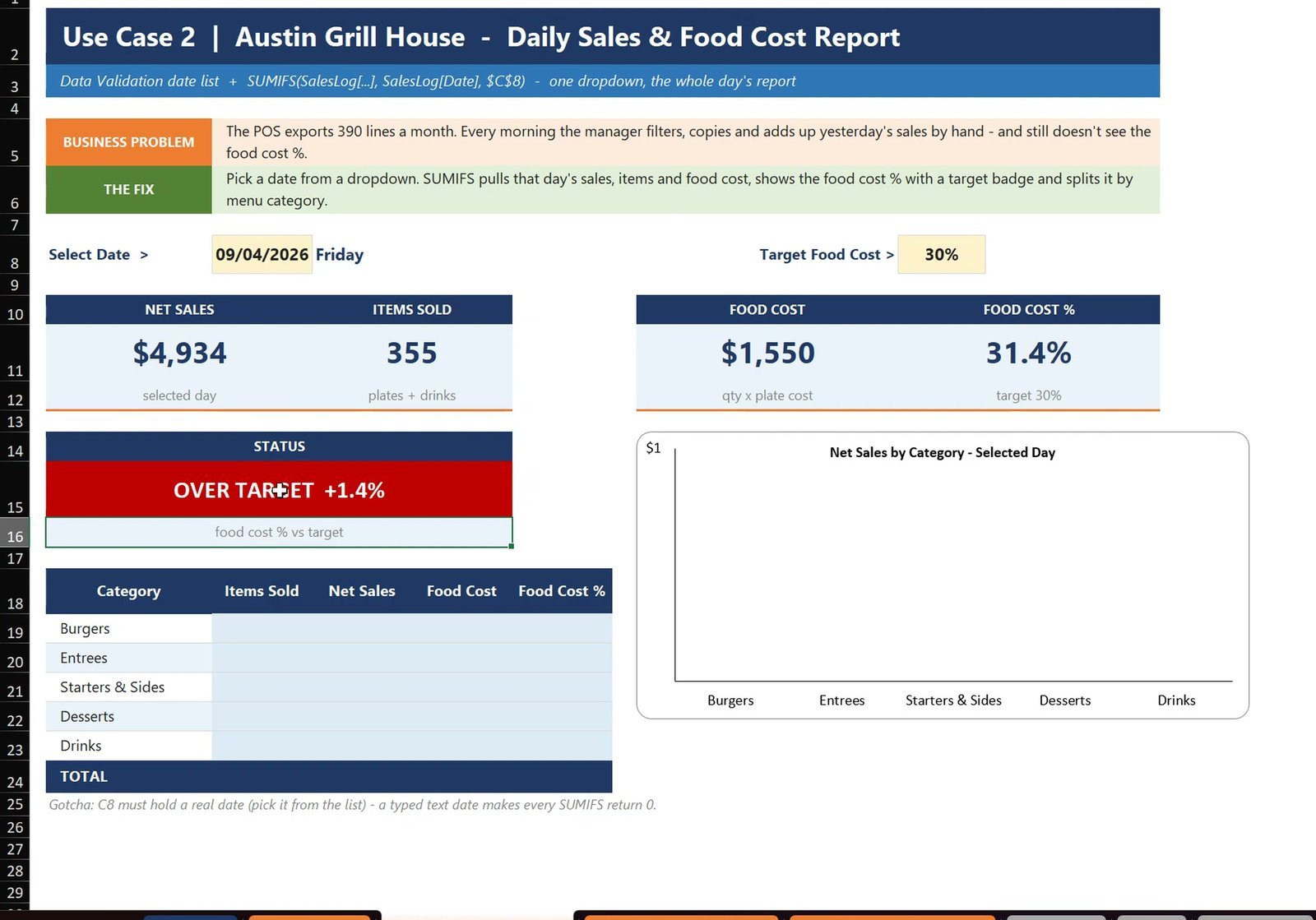Click the Target Food Cost > label

(827, 254)
